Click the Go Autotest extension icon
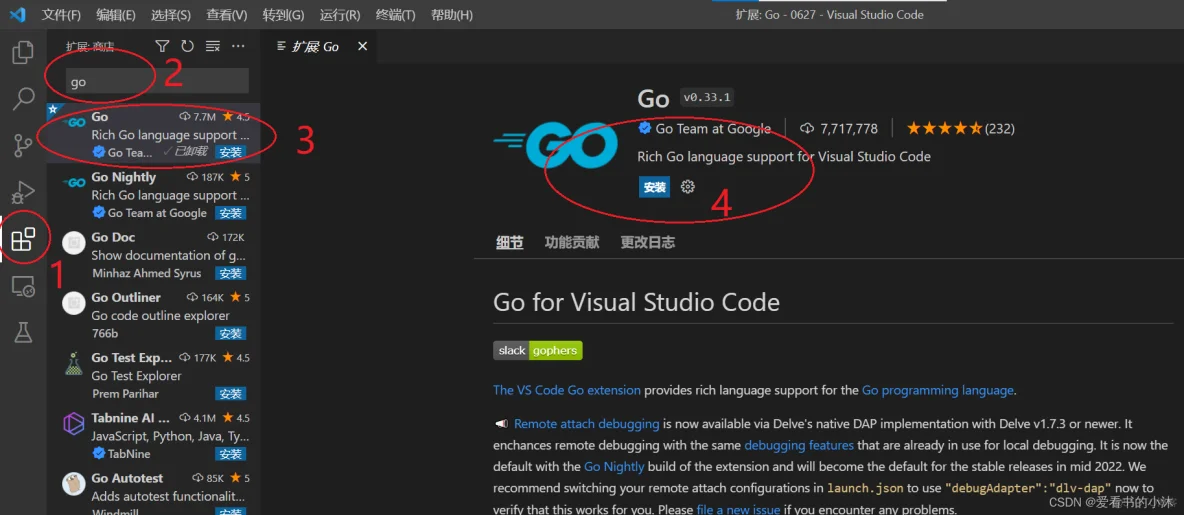Screen dimensions: 1184x515 [74, 483]
